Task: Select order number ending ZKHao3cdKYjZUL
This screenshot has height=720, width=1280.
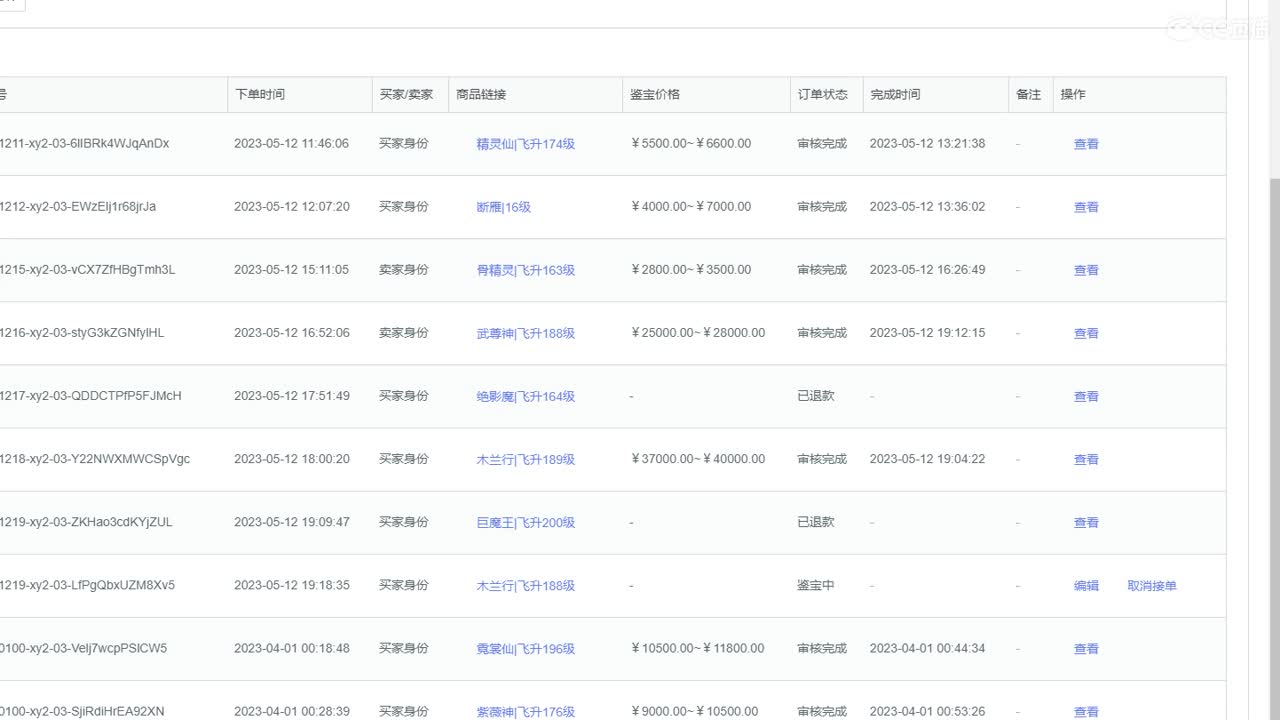Action: 86,521
